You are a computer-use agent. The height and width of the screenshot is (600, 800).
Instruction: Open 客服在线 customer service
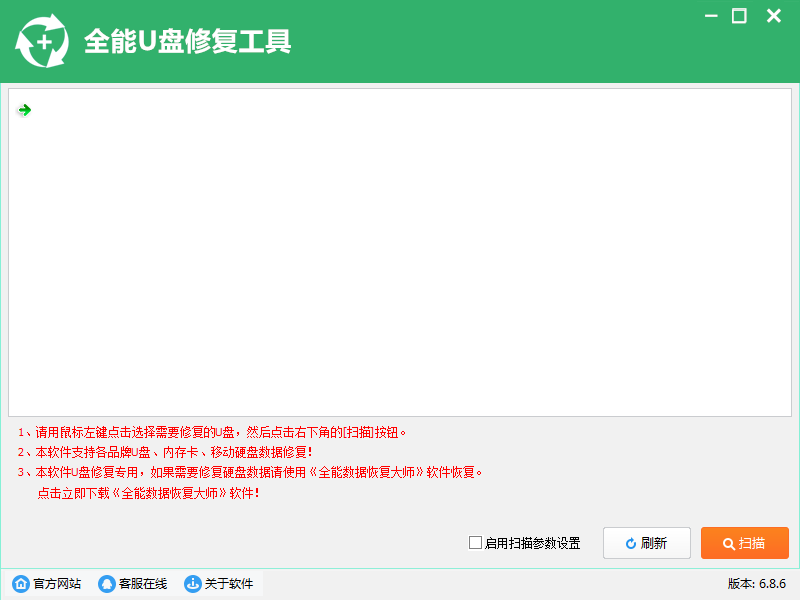(132, 583)
